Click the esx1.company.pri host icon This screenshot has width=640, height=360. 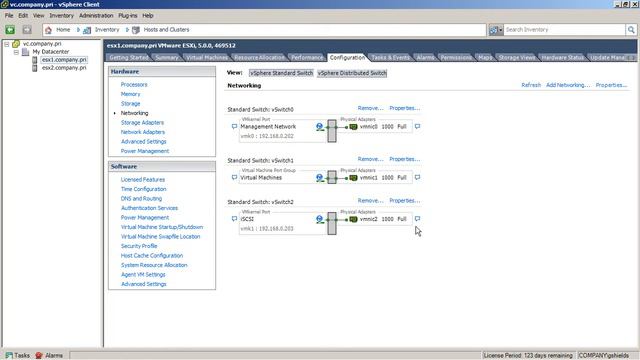point(35,60)
